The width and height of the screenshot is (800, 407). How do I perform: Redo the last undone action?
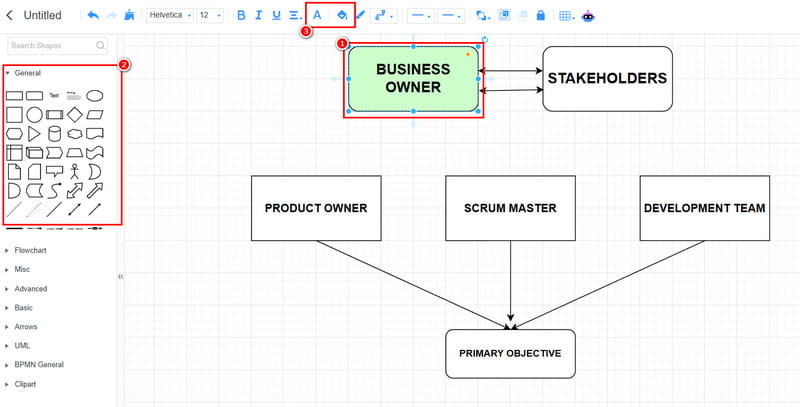[111, 15]
